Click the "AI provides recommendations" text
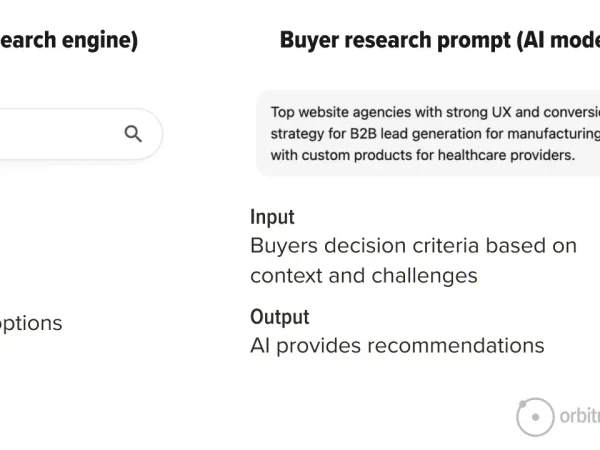Viewport: 600px width, 450px height. pyautogui.click(x=397, y=346)
